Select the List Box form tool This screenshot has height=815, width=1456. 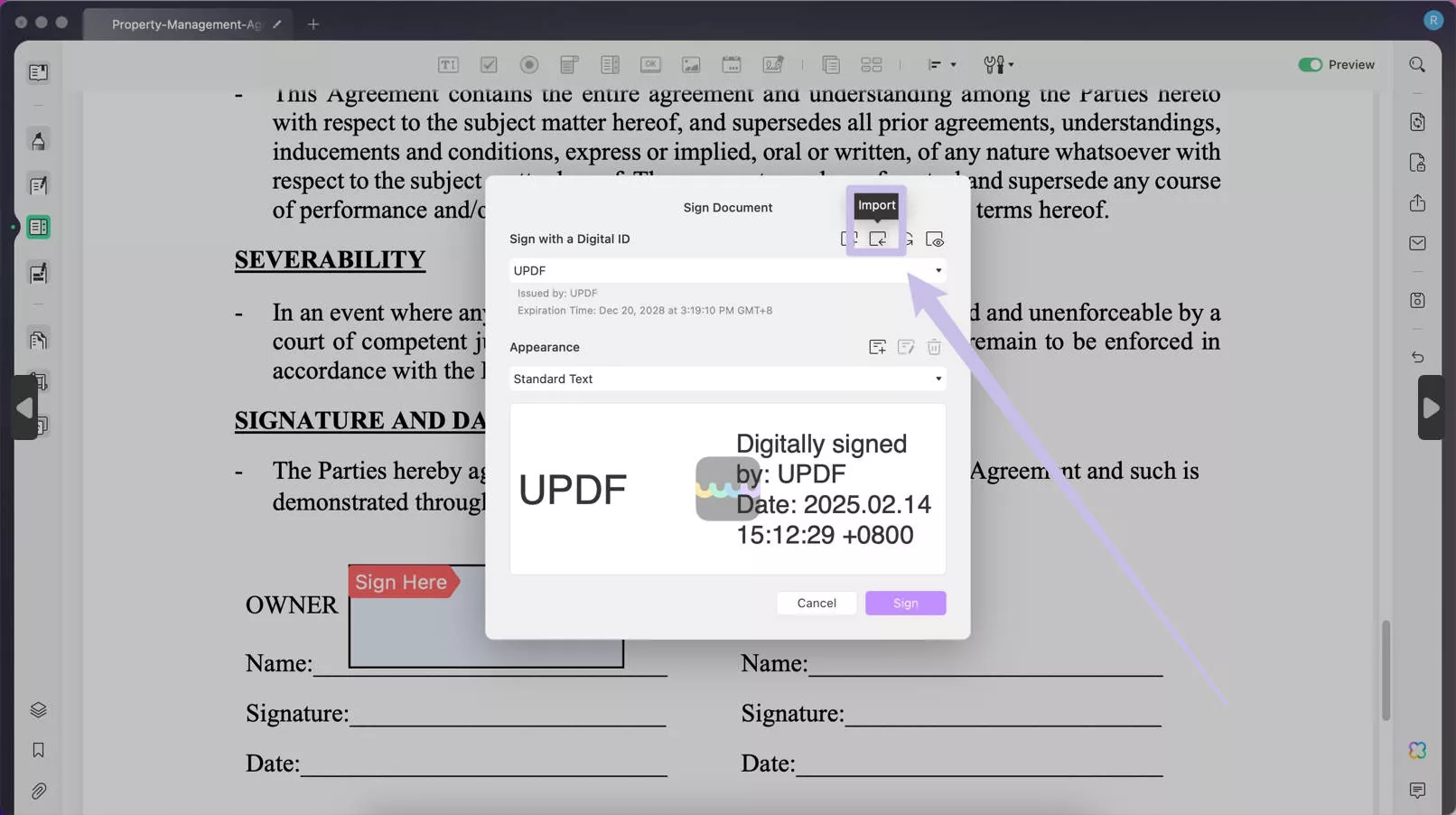coord(610,64)
